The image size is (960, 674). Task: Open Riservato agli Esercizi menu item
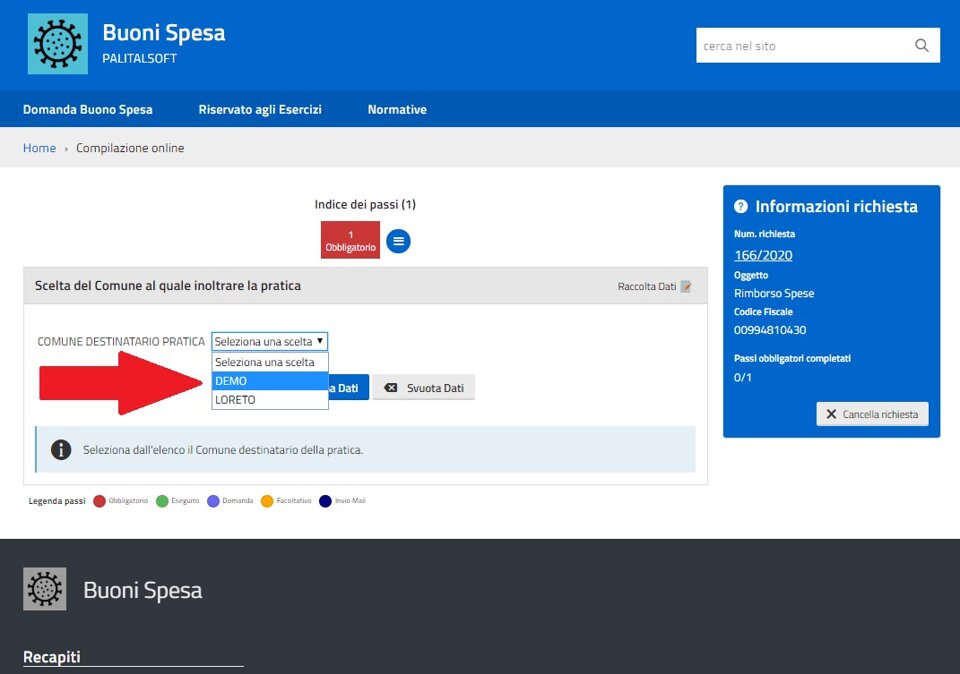(260, 110)
